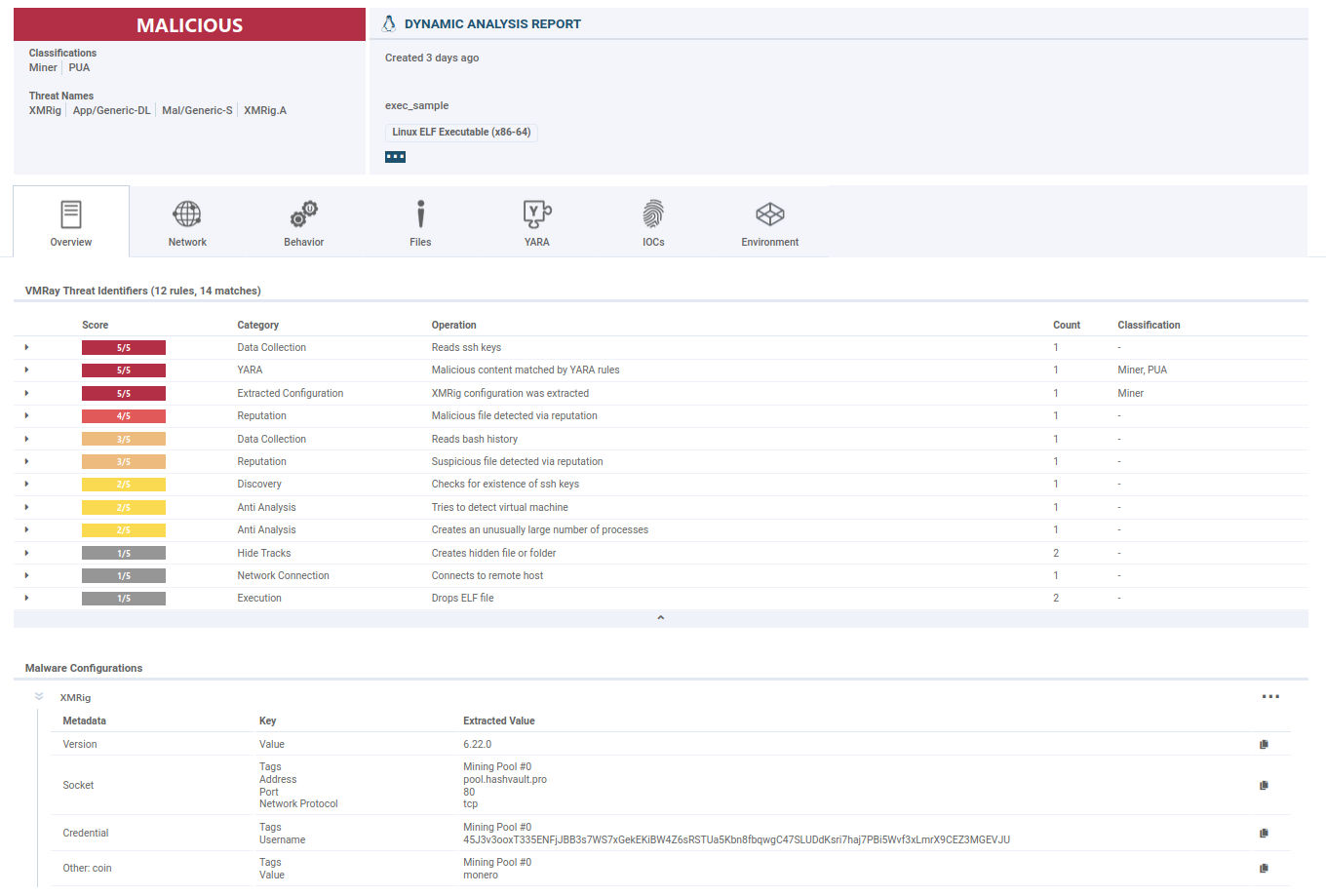This screenshot has width=1326, height=896.
Task: Expand the Drops ELF file row
Action: (26, 599)
